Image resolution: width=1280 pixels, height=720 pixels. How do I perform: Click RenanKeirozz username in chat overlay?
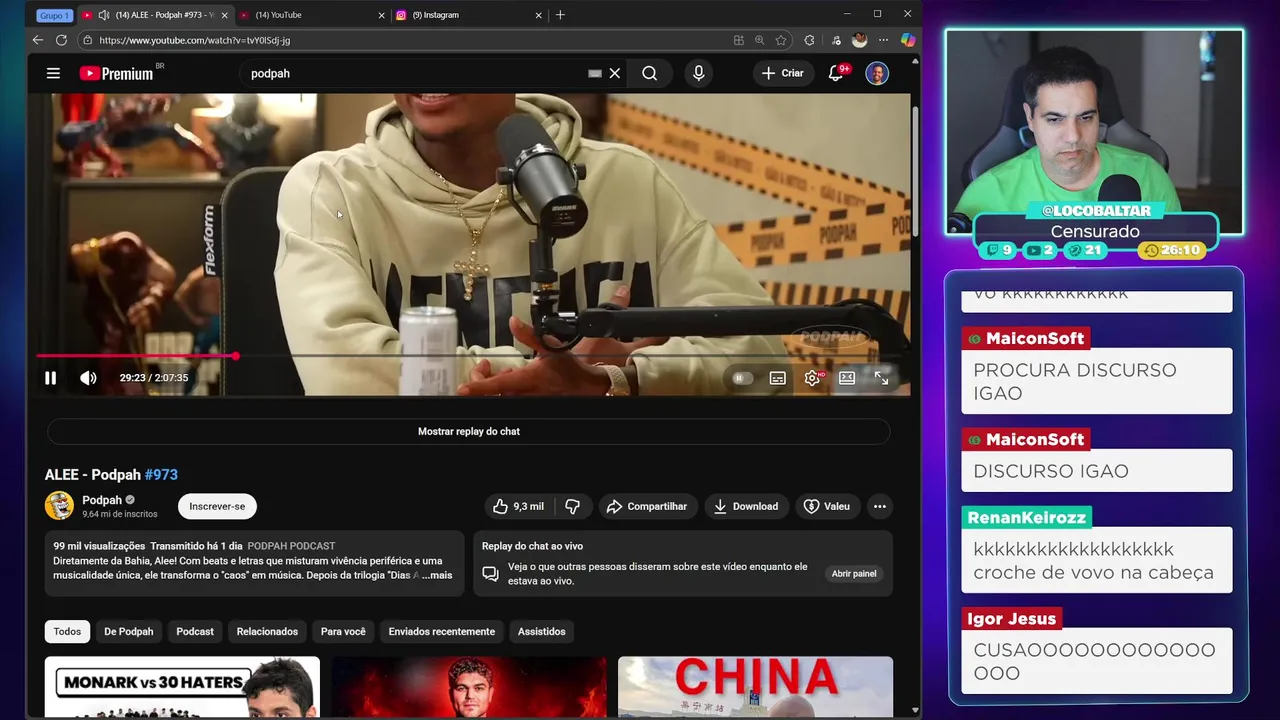(x=1025, y=518)
